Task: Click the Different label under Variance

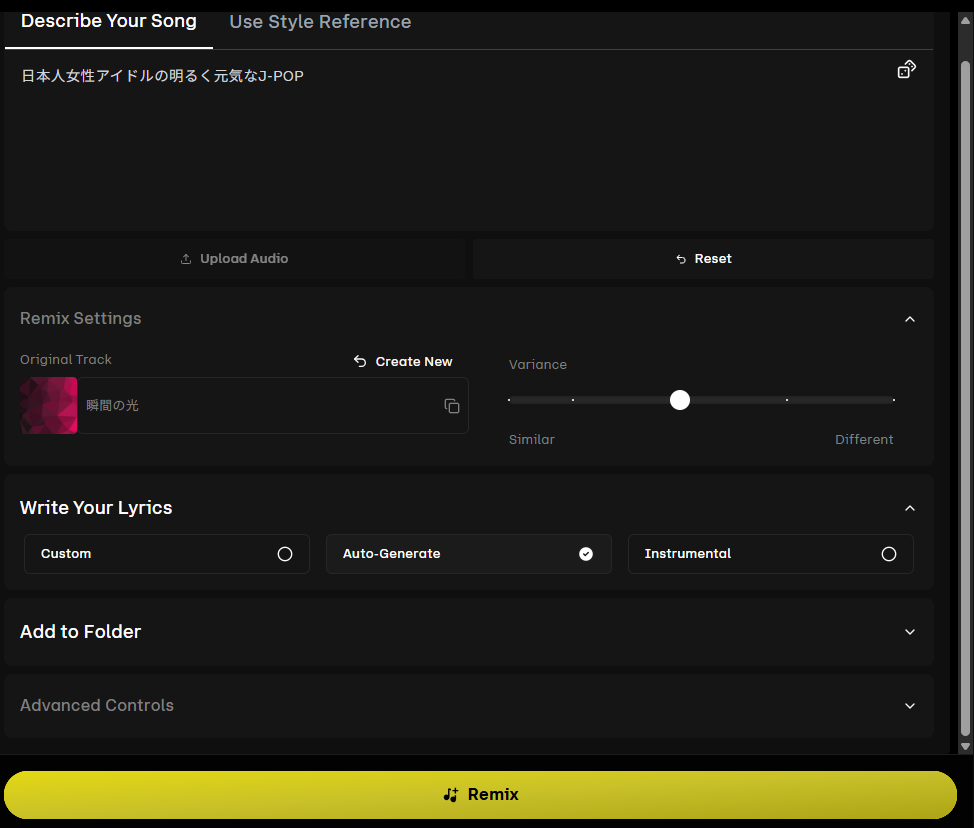Action: pyautogui.click(x=863, y=440)
